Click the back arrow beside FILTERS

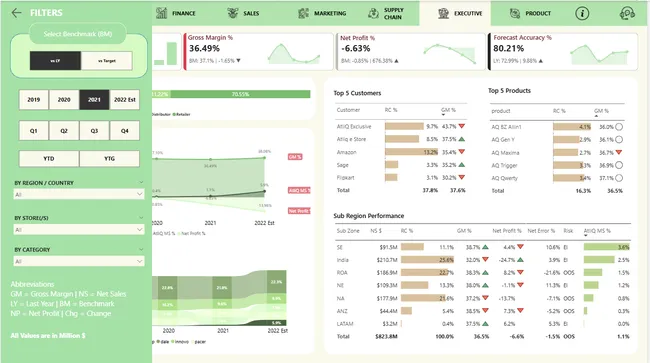click(16, 13)
